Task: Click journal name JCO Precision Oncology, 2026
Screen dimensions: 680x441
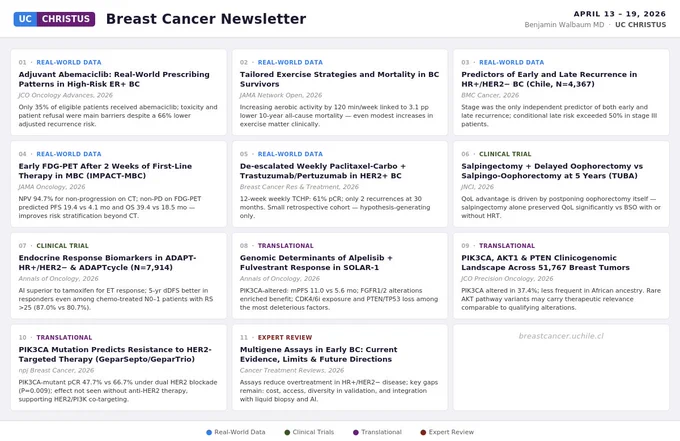Action: 507,278
